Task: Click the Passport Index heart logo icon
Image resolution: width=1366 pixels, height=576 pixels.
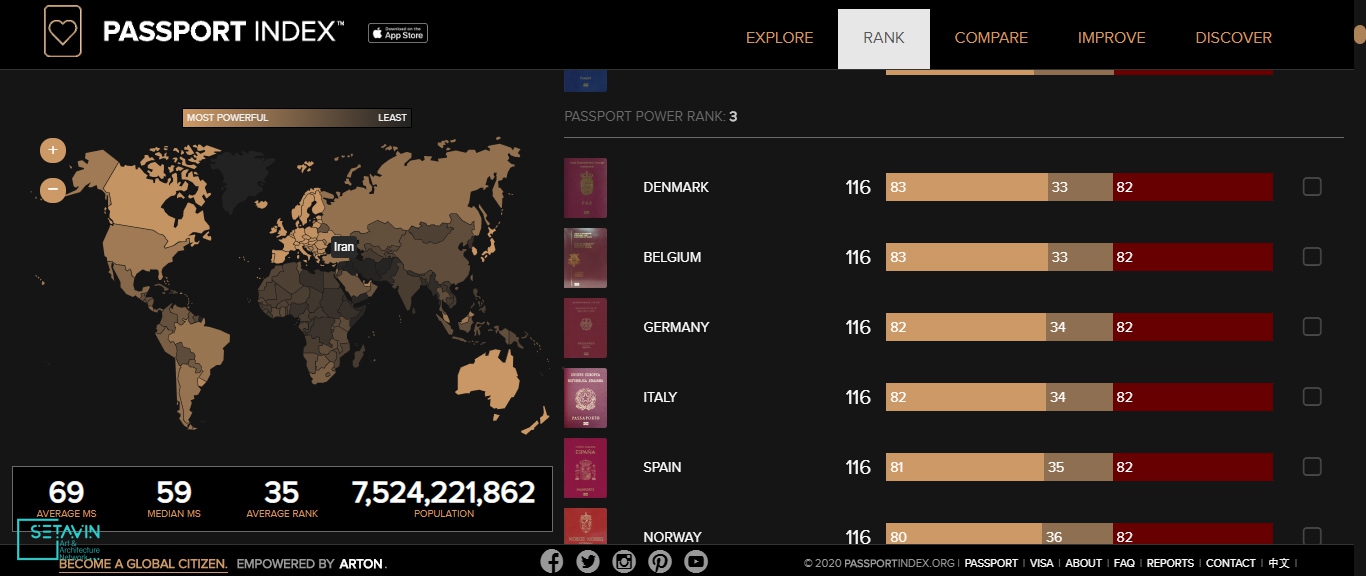Action: click(x=63, y=31)
